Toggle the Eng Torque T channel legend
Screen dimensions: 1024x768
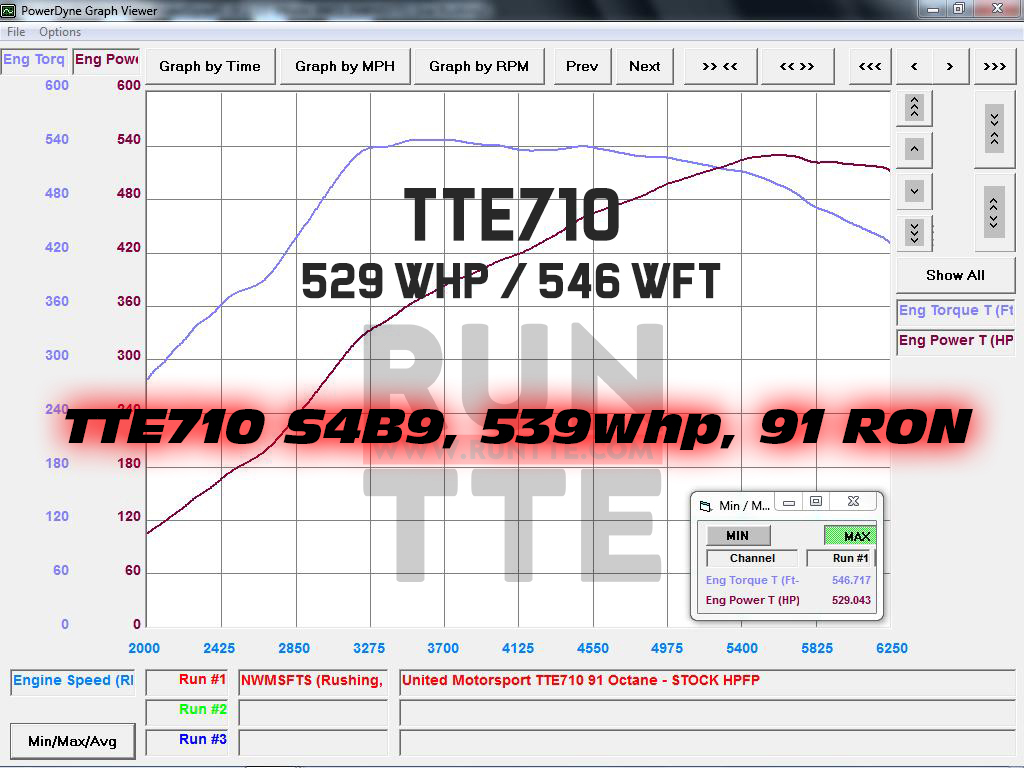(955, 310)
